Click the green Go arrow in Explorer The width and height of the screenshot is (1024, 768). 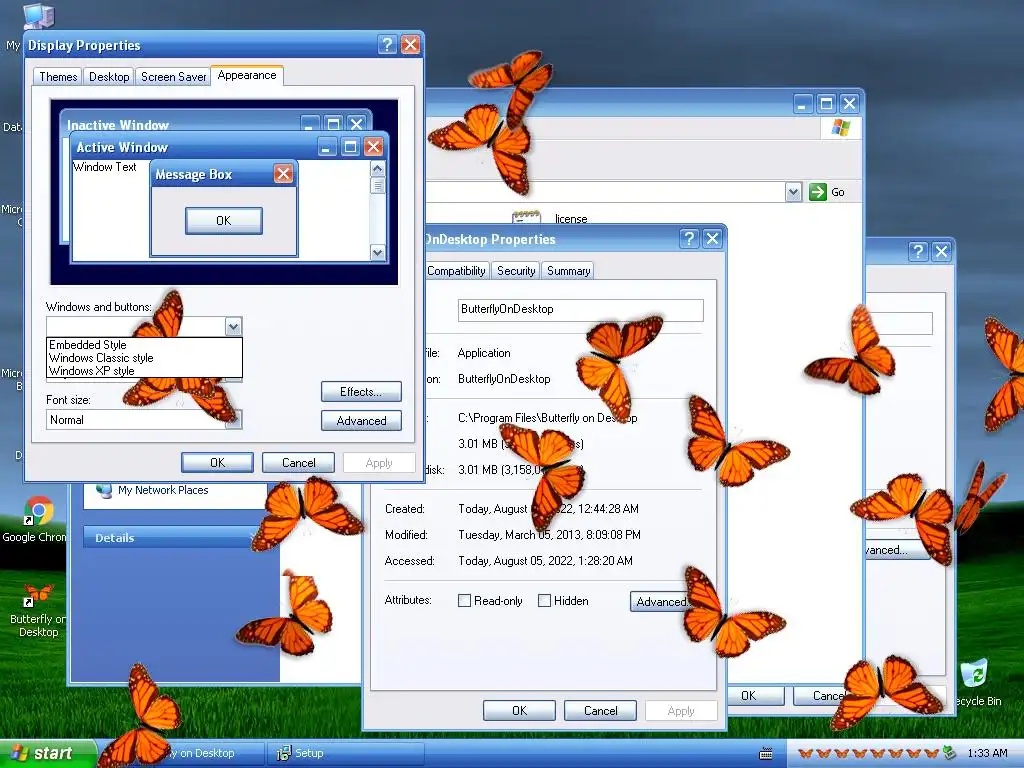(x=818, y=191)
